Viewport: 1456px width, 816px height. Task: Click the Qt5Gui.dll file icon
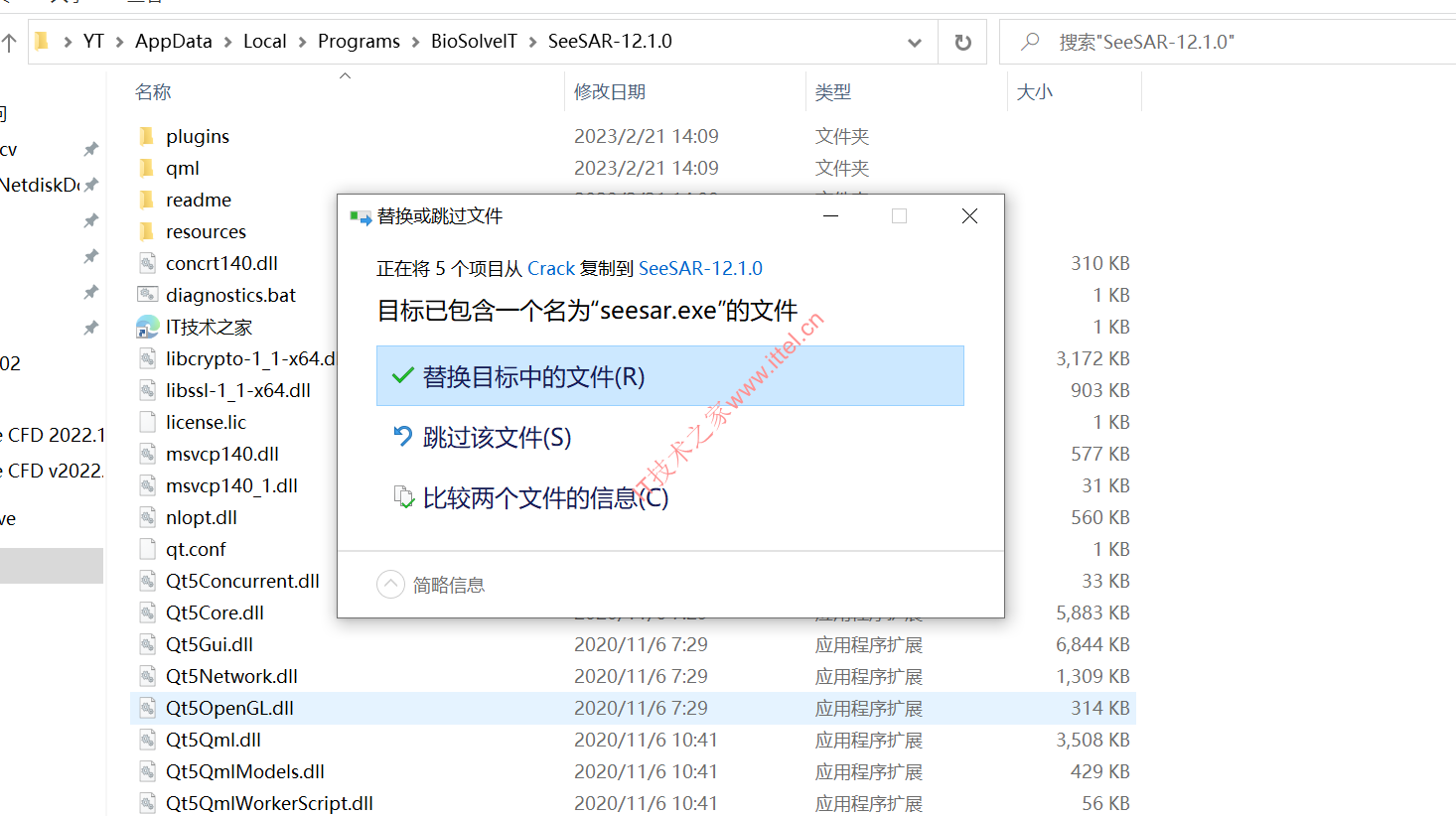pyautogui.click(x=147, y=644)
